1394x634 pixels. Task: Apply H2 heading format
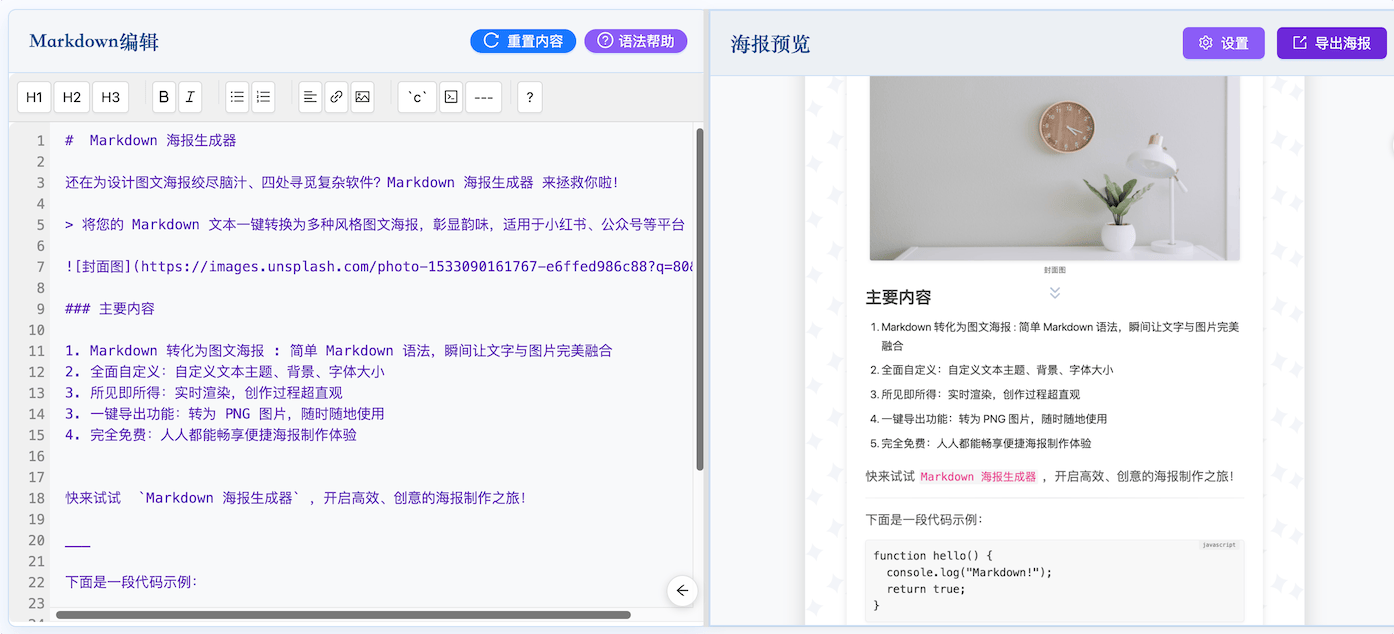point(72,97)
